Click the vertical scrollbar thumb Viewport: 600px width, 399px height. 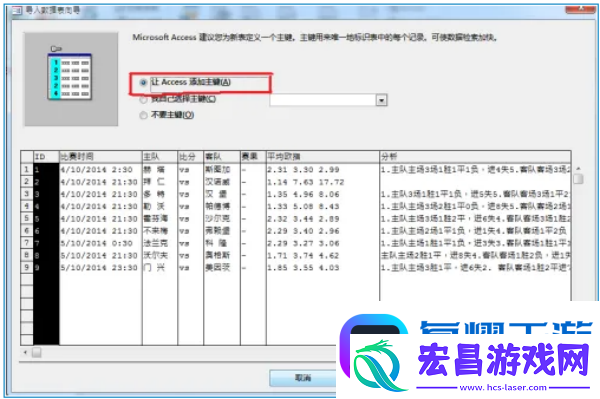pyautogui.click(x=578, y=179)
